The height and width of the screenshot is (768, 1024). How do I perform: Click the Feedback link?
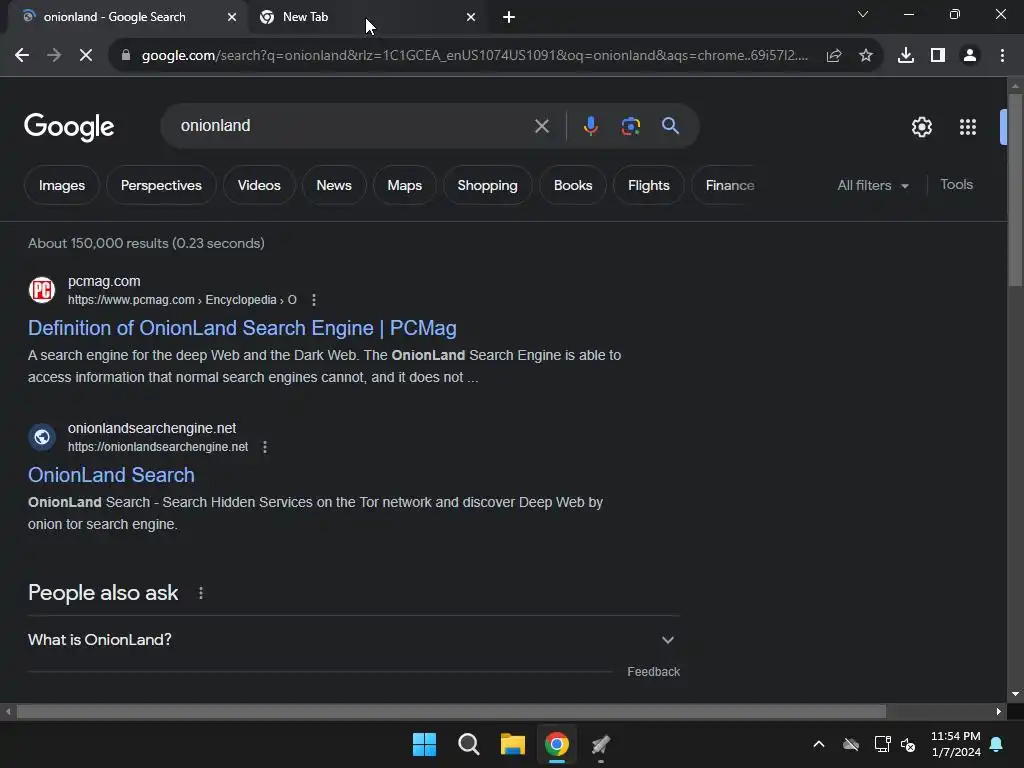click(653, 672)
